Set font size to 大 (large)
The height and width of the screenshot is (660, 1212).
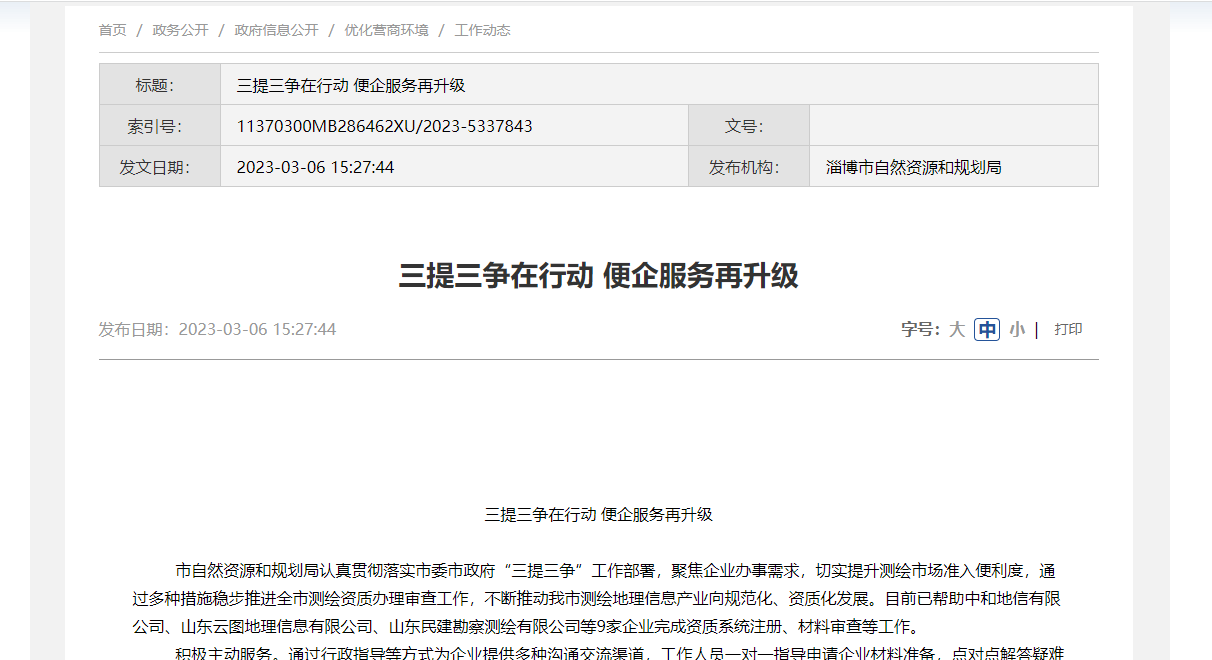[x=956, y=329]
